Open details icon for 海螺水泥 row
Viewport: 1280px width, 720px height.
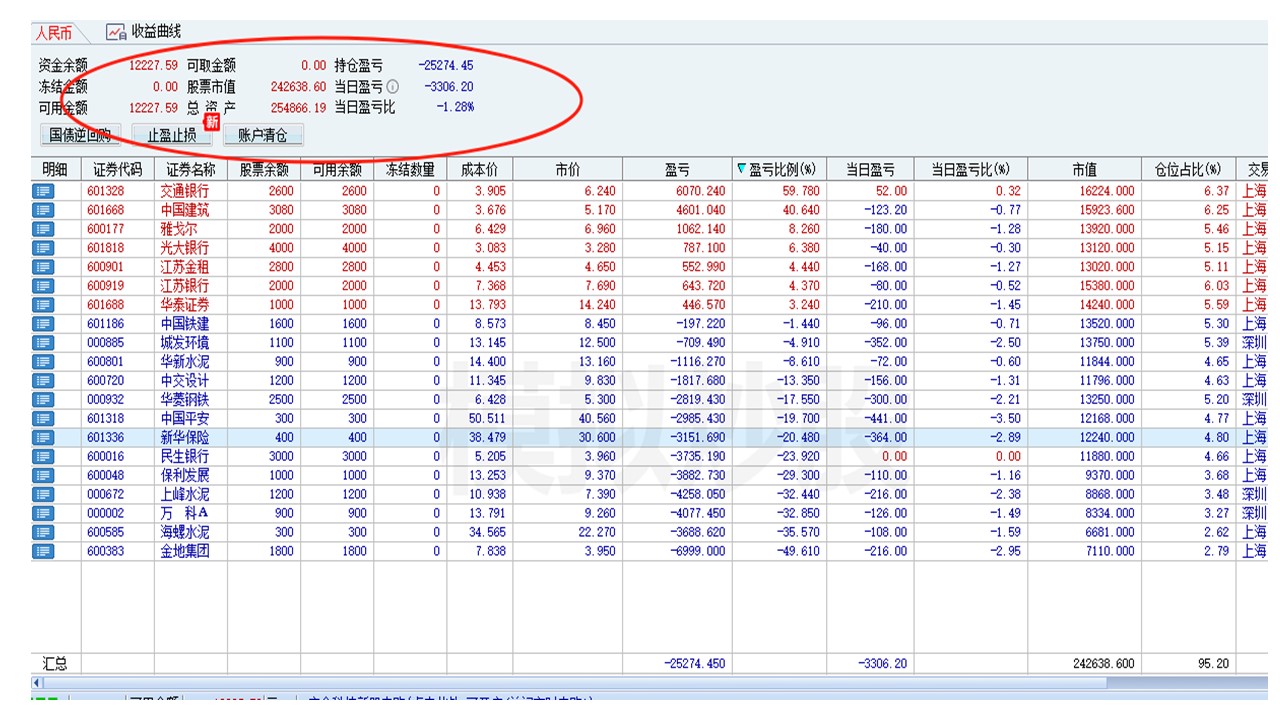pos(43,532)
